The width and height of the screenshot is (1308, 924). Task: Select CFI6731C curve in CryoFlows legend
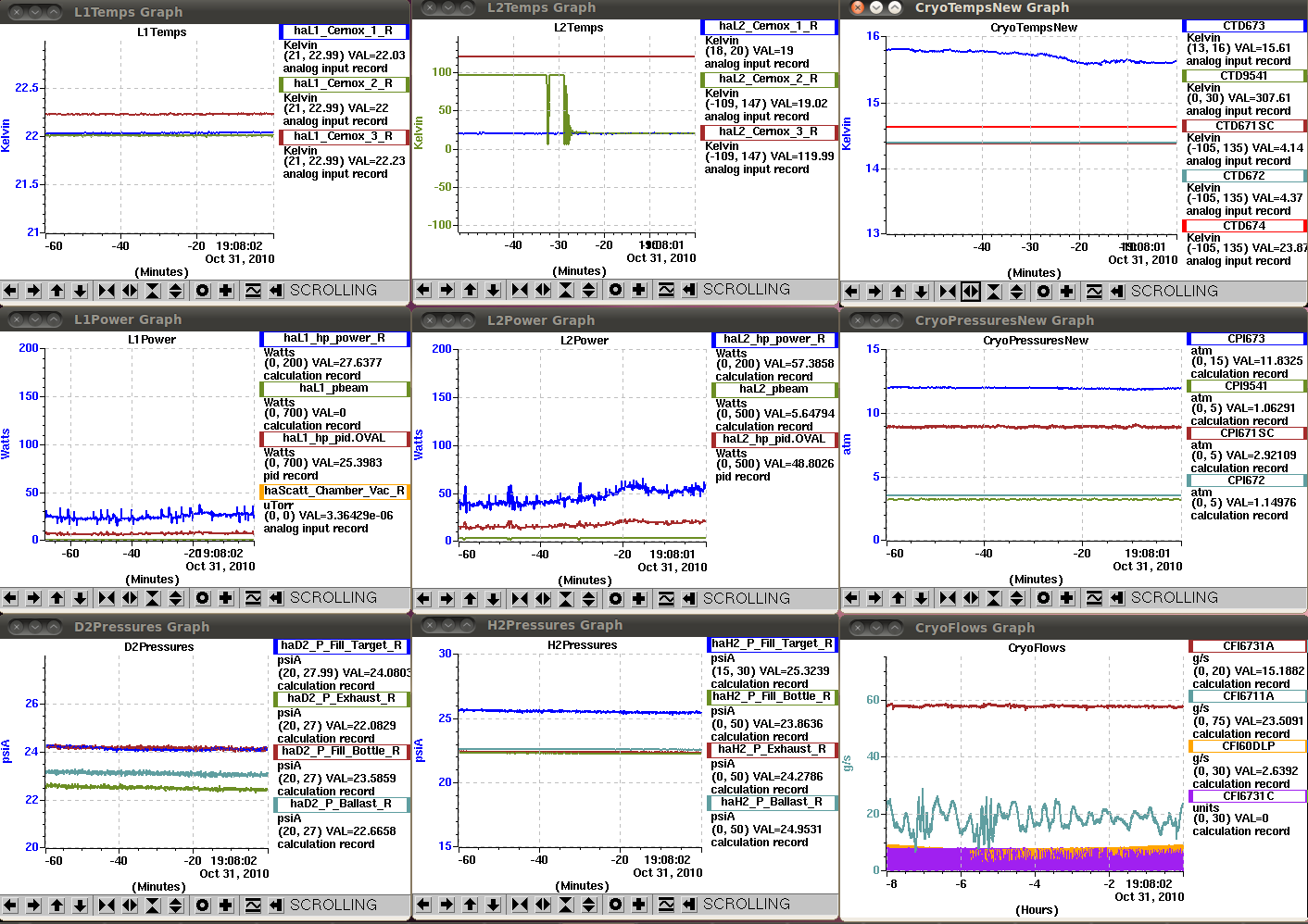pyautogui.click(x=1248, y=796)
